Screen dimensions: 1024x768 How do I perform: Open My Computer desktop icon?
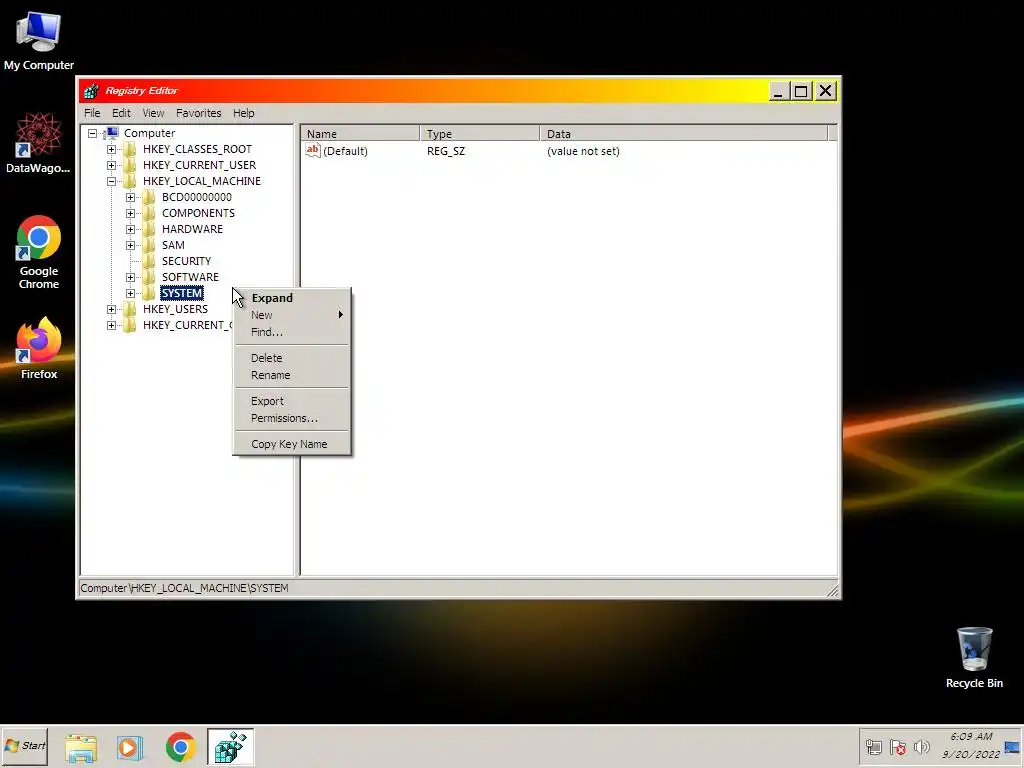coord(39,40)
